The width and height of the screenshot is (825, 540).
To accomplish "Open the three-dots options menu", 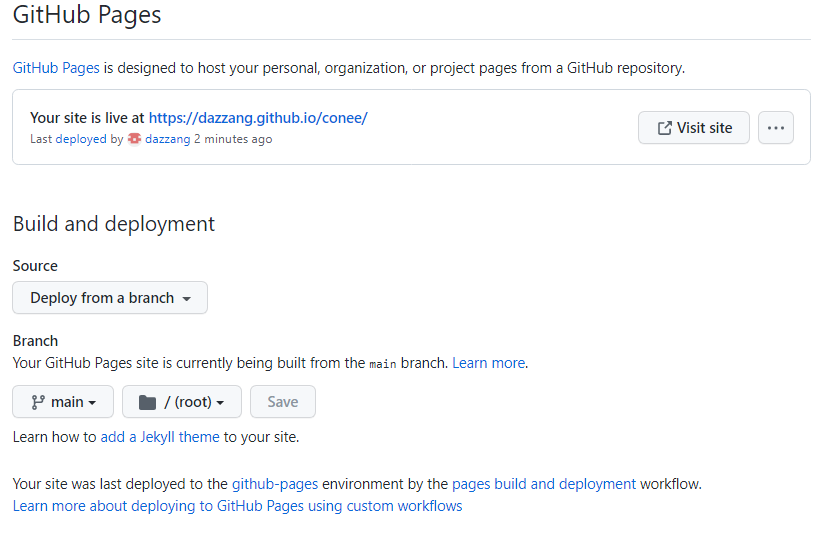I will click(x=776, y=127).
